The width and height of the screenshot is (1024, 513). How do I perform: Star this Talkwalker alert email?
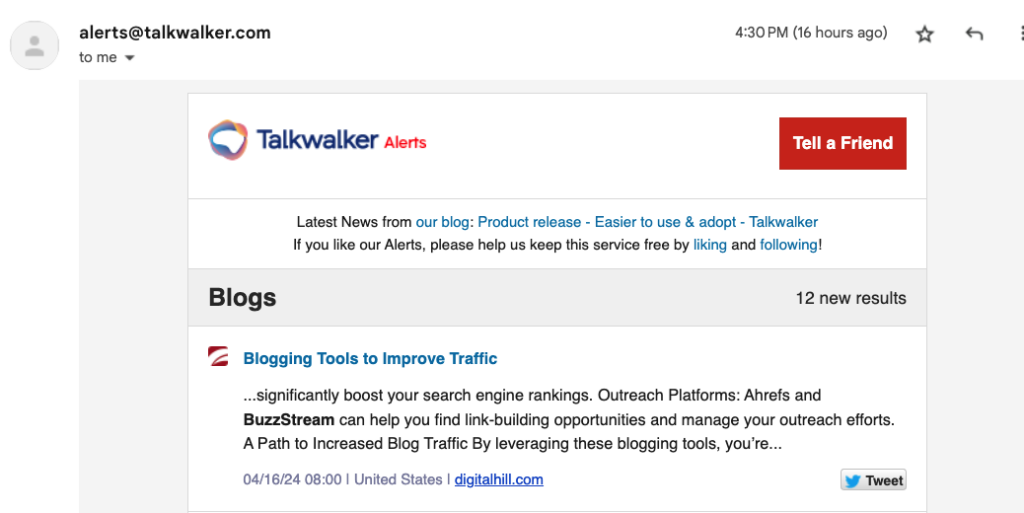[925, 34]
